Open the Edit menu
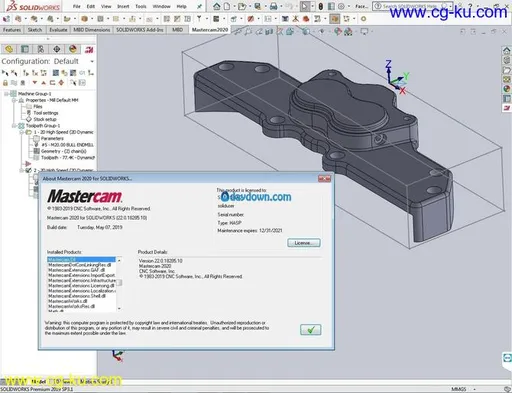The height and width of the screenshot is (393, 512). pos(91,6)
